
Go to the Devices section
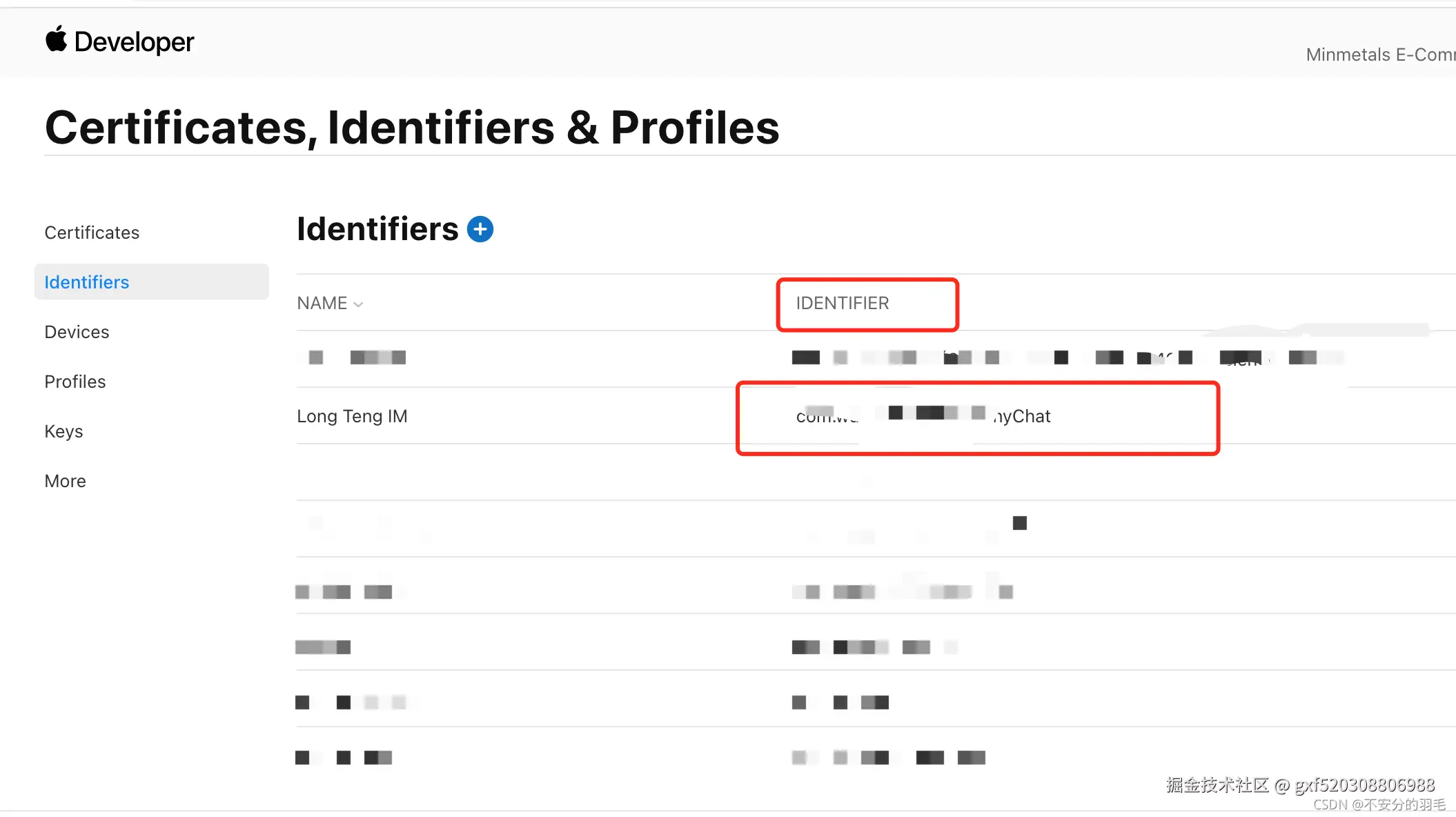pyautogui.click(x=77, y=332)
